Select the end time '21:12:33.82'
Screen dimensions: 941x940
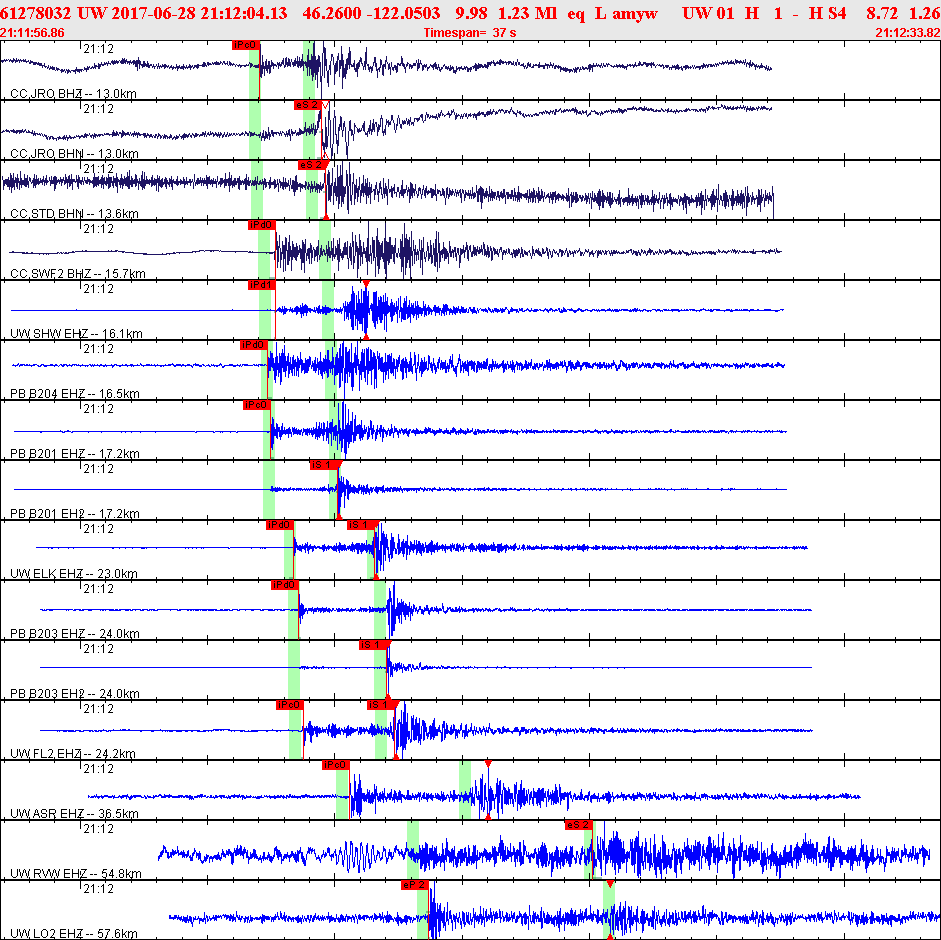(908, 33)
